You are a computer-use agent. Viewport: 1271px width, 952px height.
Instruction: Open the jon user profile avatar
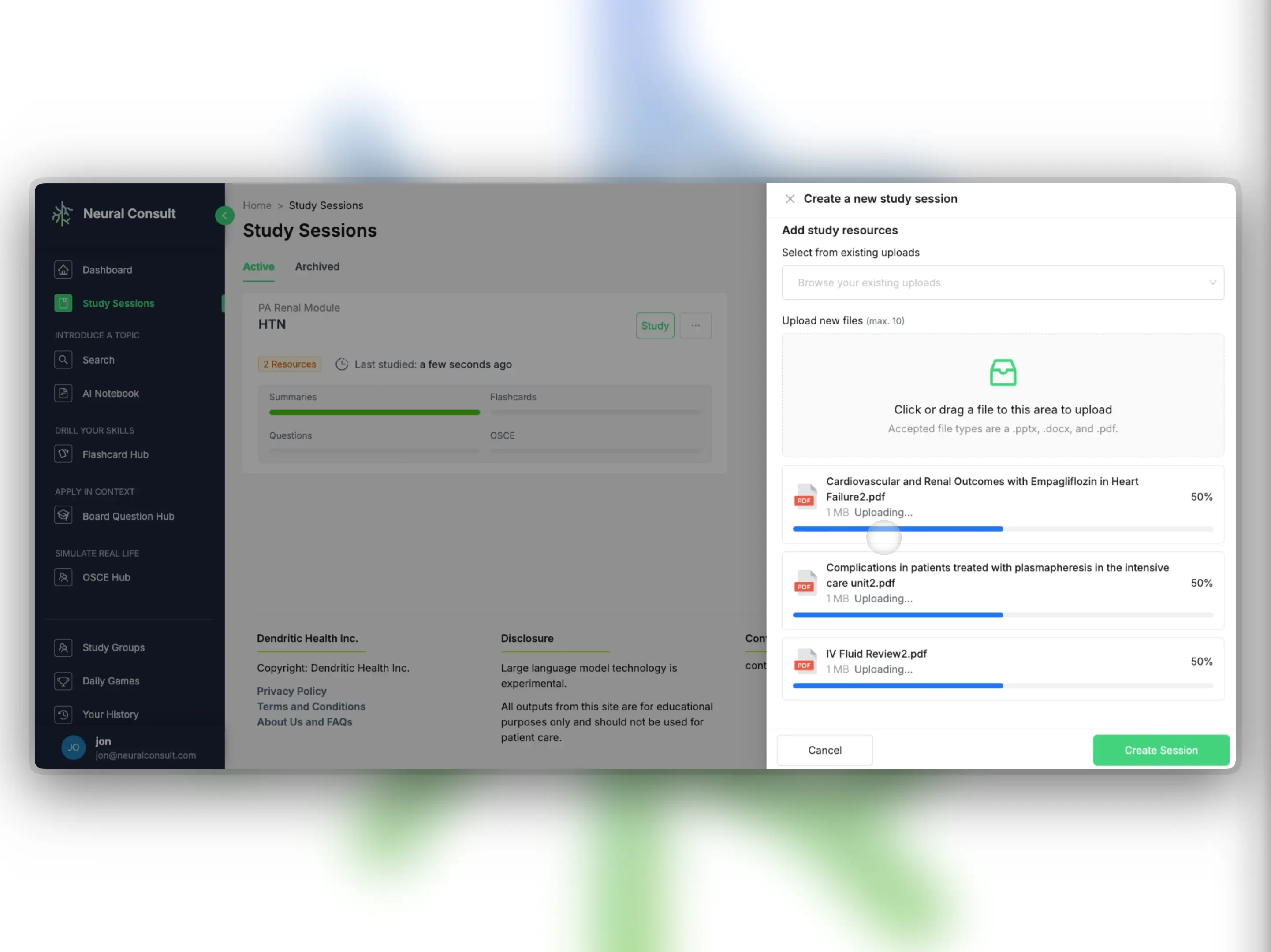click(x=74, y=747)
